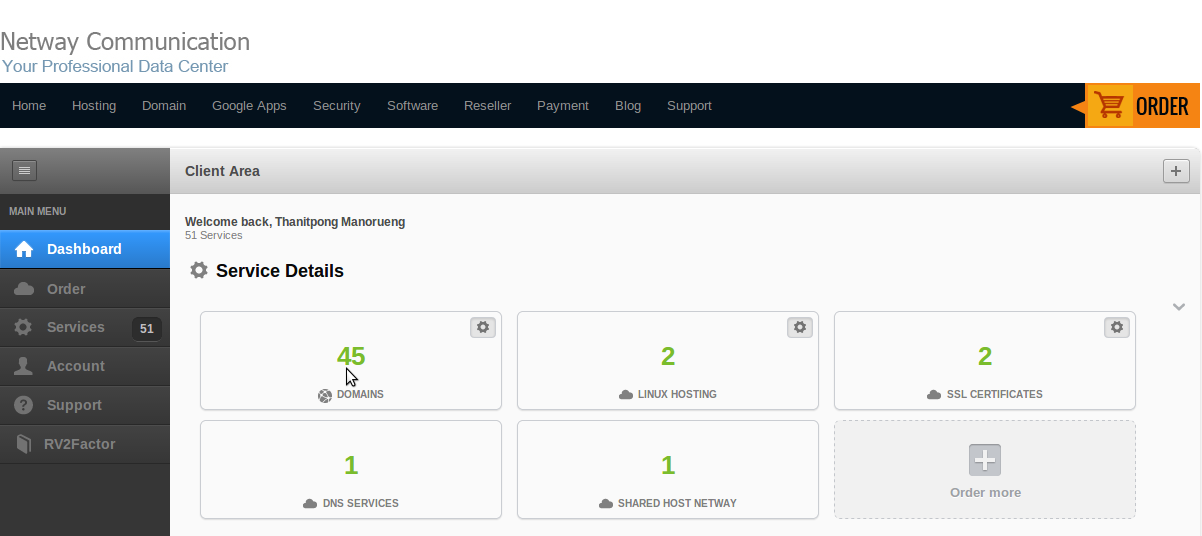Open Services in the sidebar

tap(75, 327)
